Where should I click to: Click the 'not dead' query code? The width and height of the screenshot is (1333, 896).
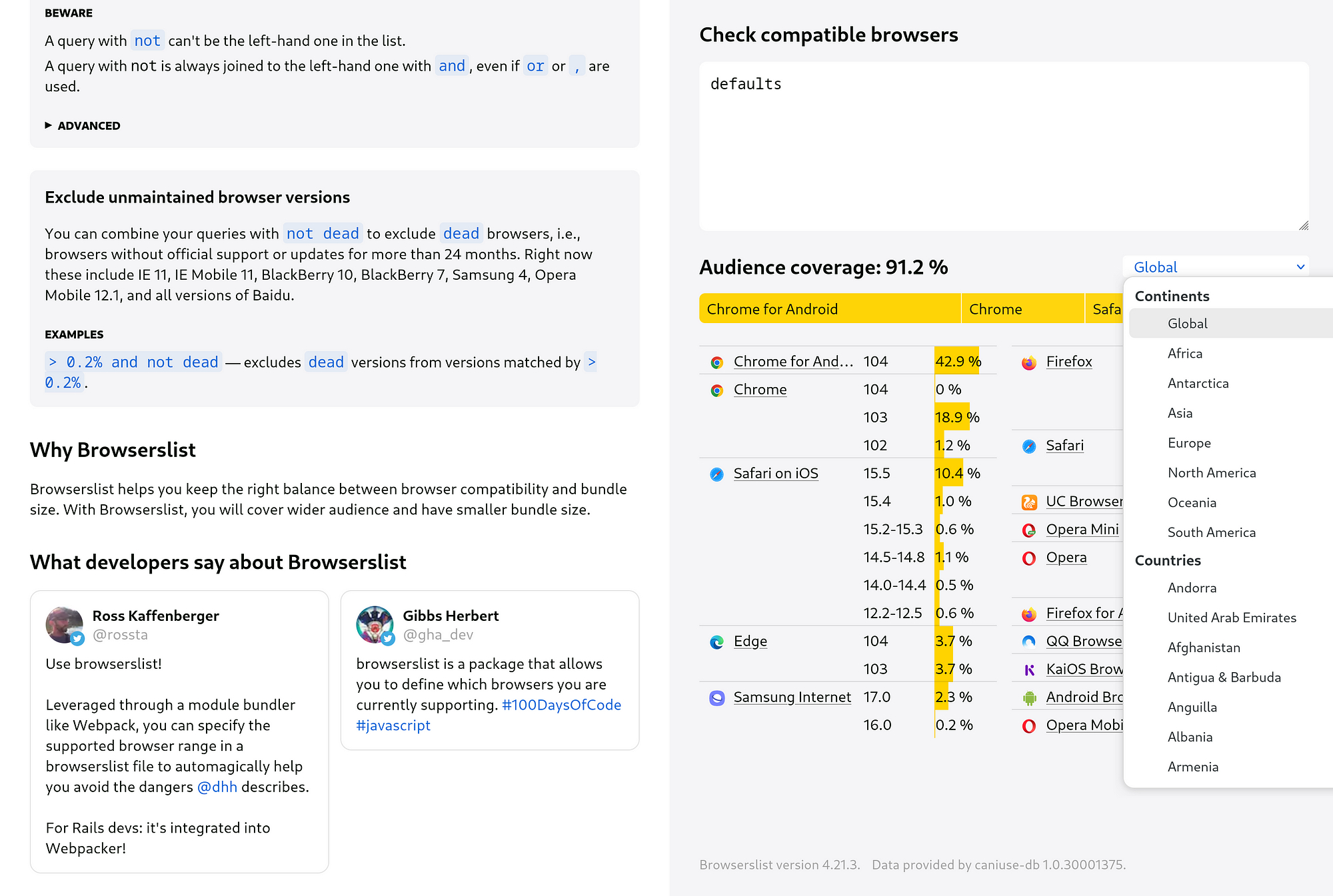coord(323,234)
